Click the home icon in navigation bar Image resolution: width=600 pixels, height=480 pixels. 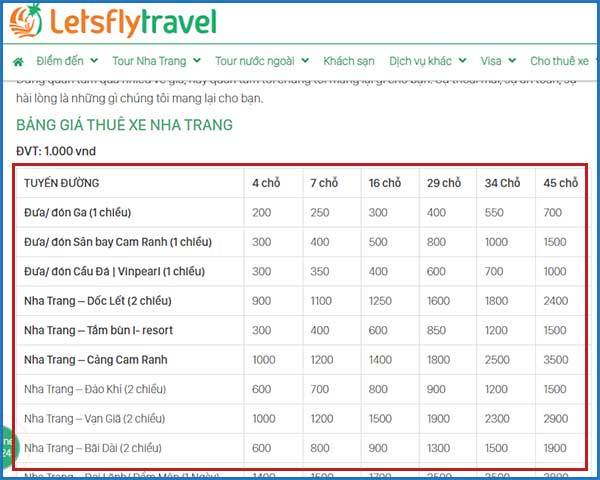pyautogui.click(x=17, y=61)
